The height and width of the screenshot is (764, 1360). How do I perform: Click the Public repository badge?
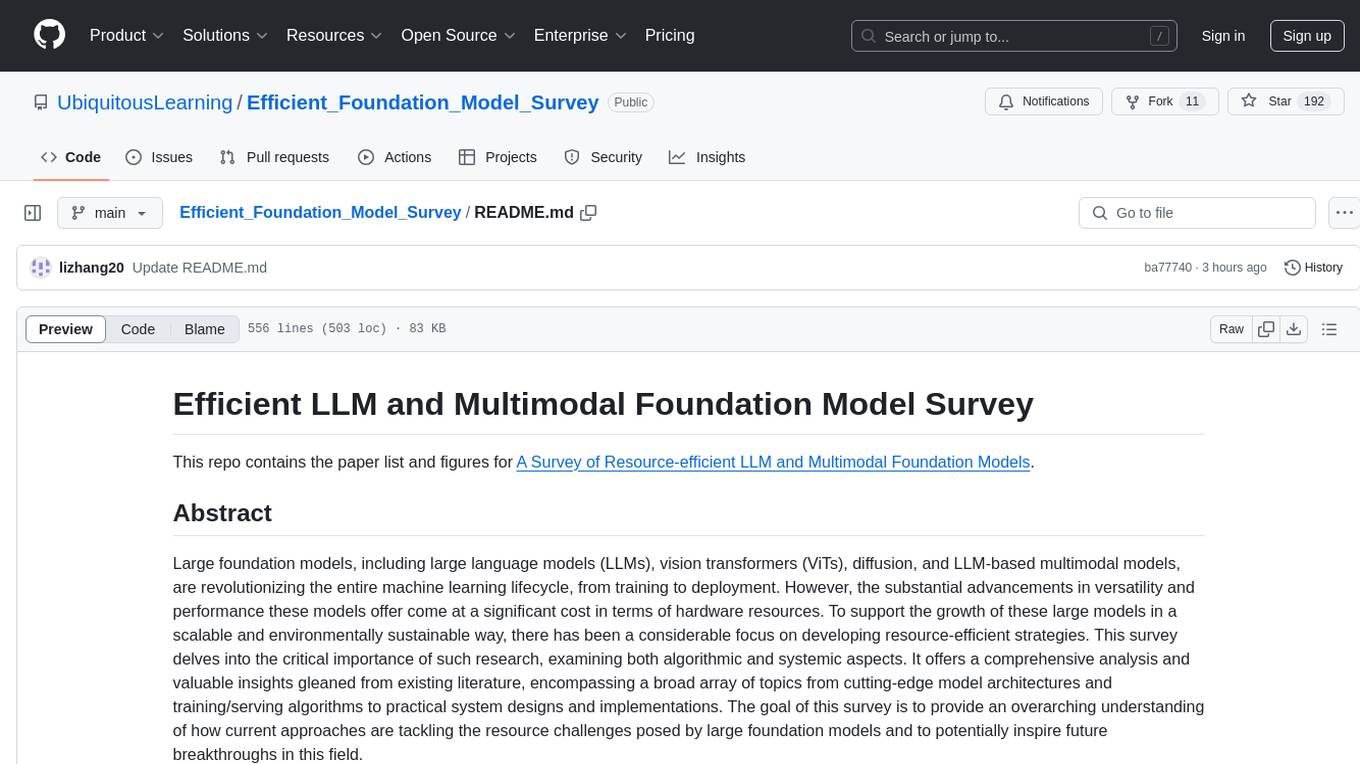(x=631, y=102)
